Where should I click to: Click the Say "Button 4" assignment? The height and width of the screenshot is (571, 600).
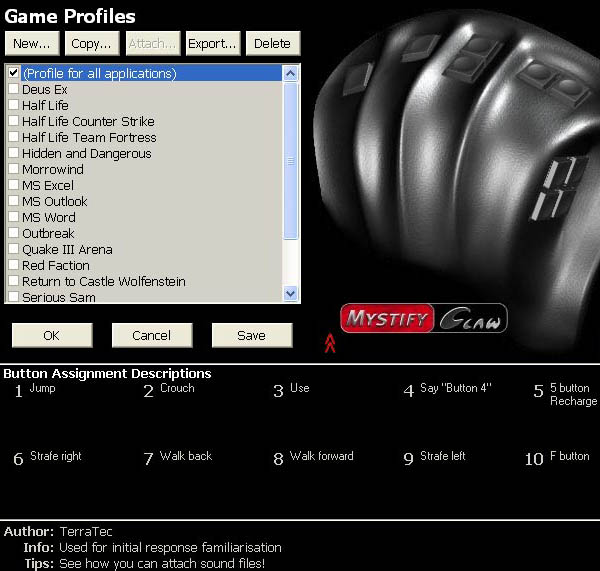447,390
